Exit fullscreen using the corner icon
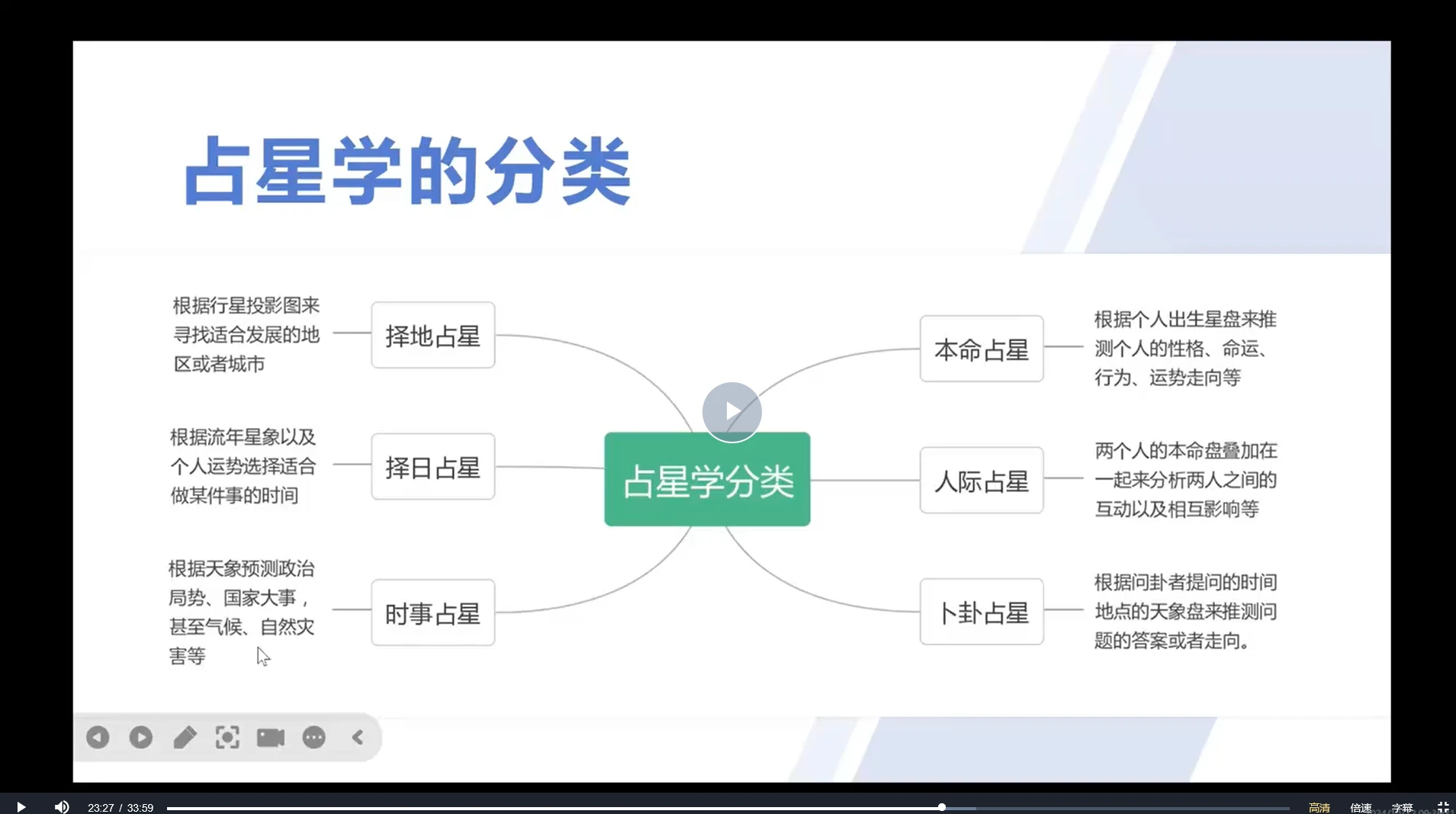1456x814 pixels. (x=1442, y=806)
